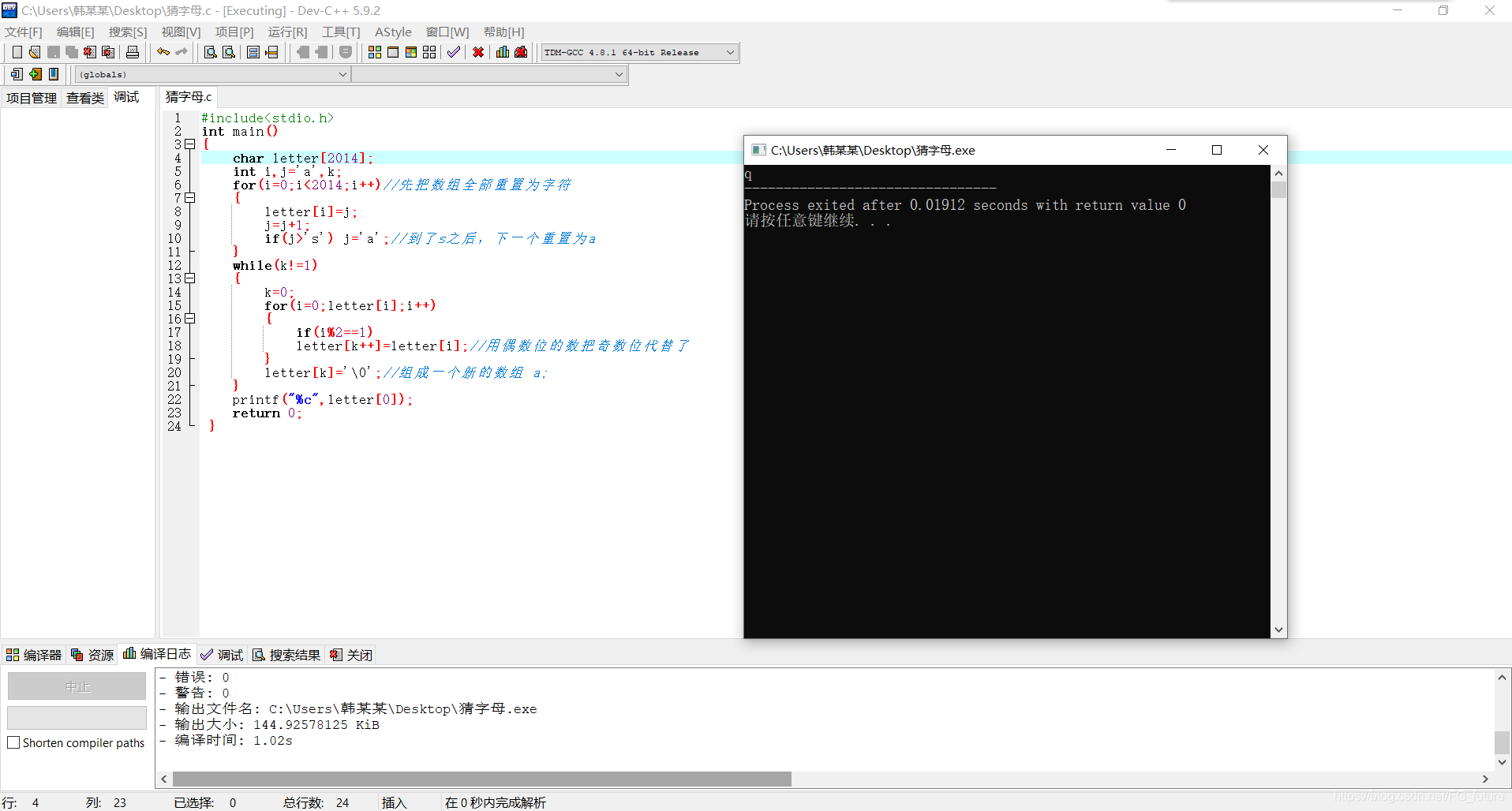Maximize the 猜字母.exe console window
The width and height of the screenshot is (1512, 811).
(x=1217, y=150)
